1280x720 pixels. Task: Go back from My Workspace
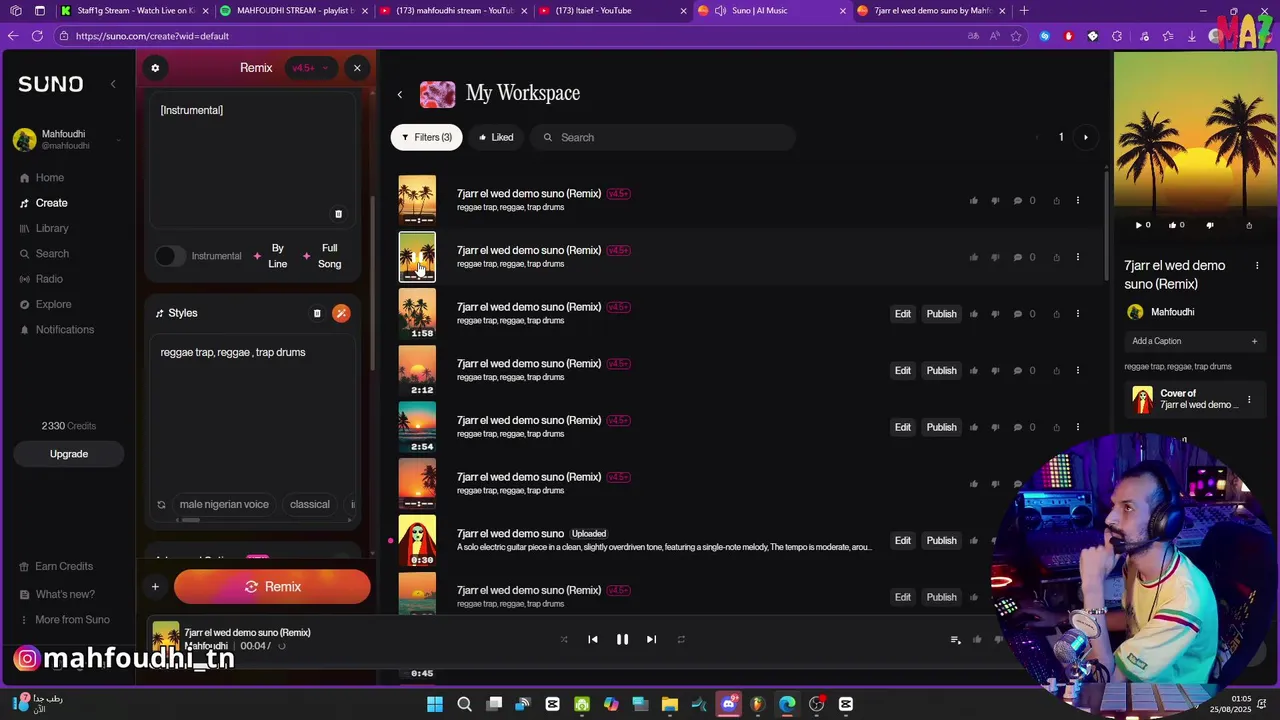(399, 94)
